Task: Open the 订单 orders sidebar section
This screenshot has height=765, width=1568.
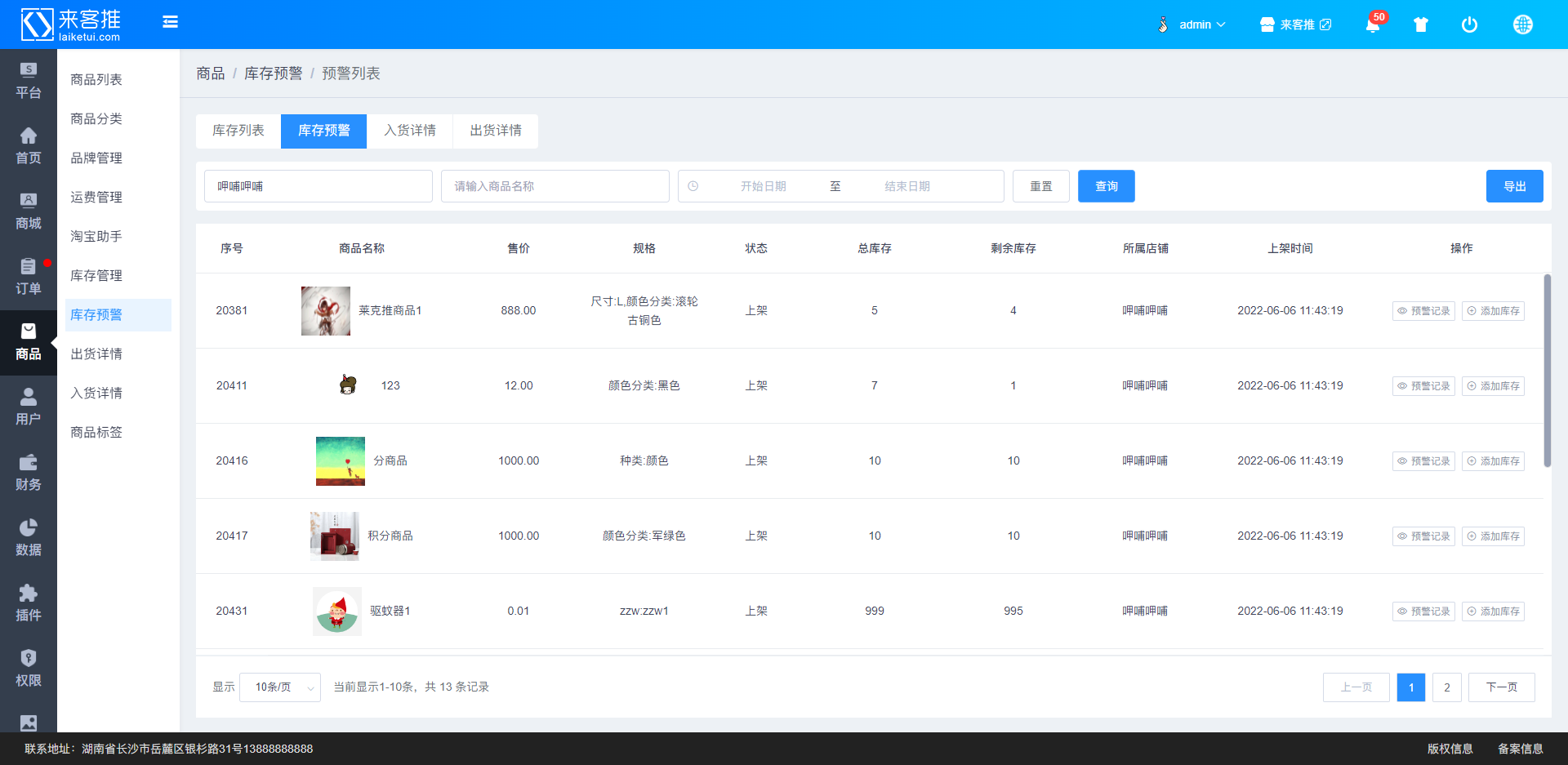Action: 29,277
